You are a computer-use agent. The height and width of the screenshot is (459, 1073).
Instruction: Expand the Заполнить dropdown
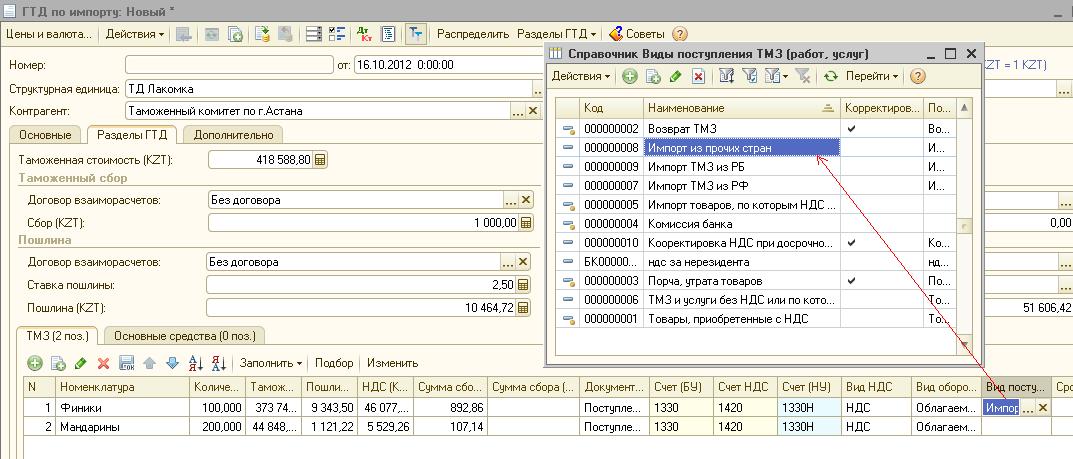click(x=271, y=363)
